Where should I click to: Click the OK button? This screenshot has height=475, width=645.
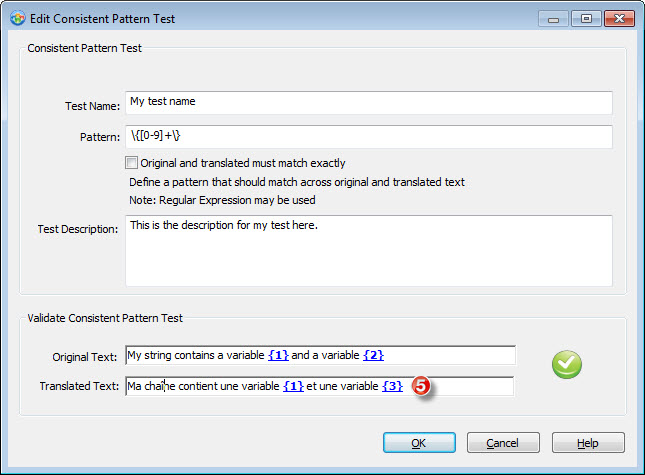click(x=419, y=443)
